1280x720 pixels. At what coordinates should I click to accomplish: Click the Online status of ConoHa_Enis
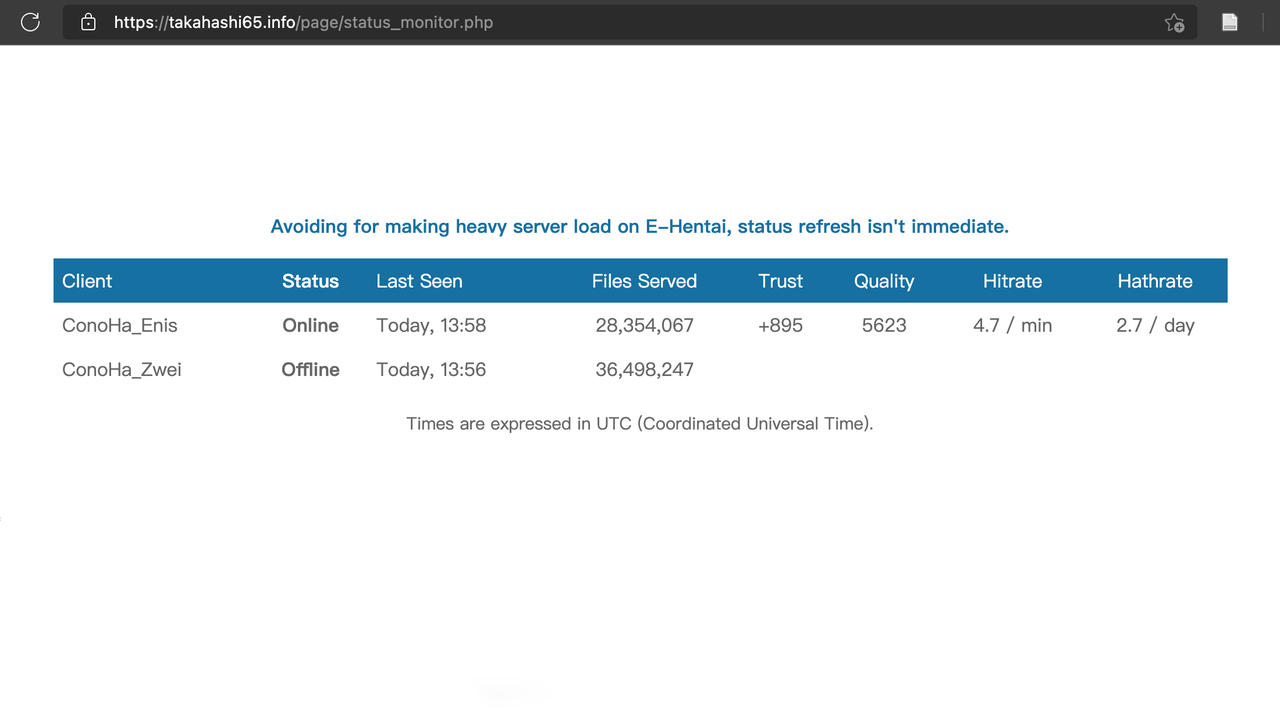click(310, 325)
